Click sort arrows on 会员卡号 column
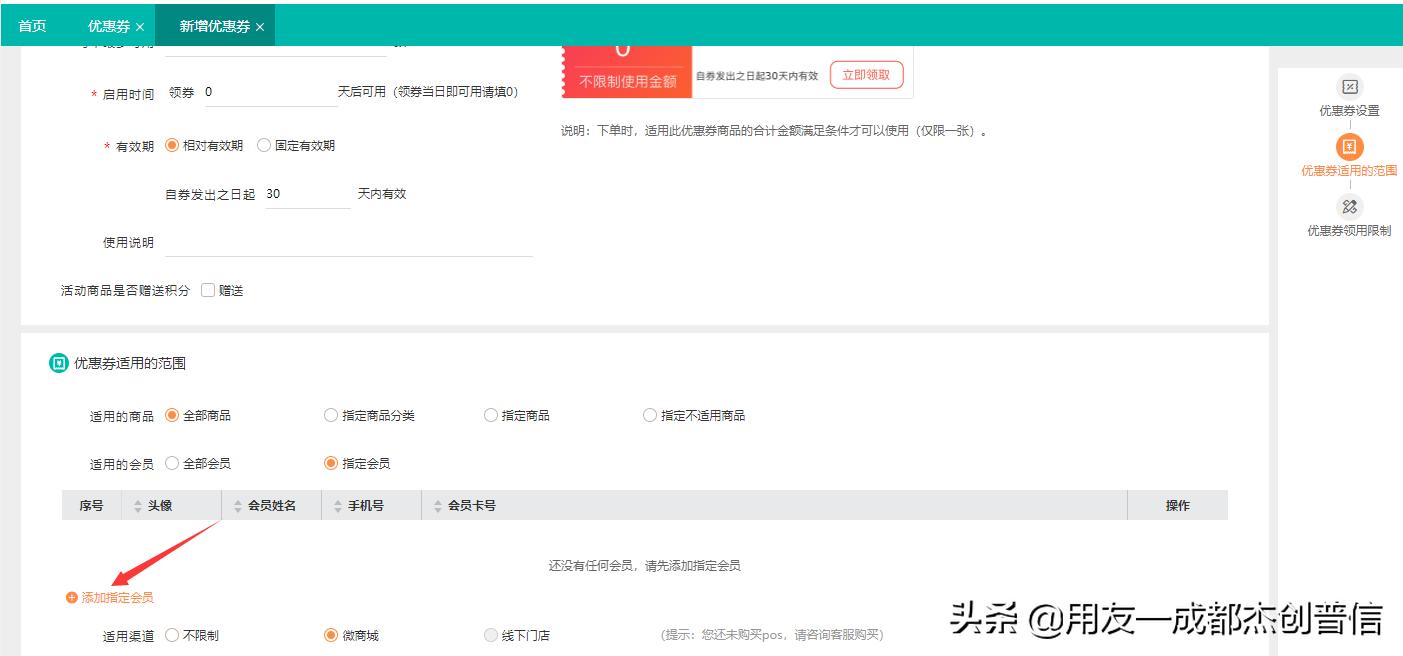Screen dimensions: 1403x656 [x=436, y=505]
